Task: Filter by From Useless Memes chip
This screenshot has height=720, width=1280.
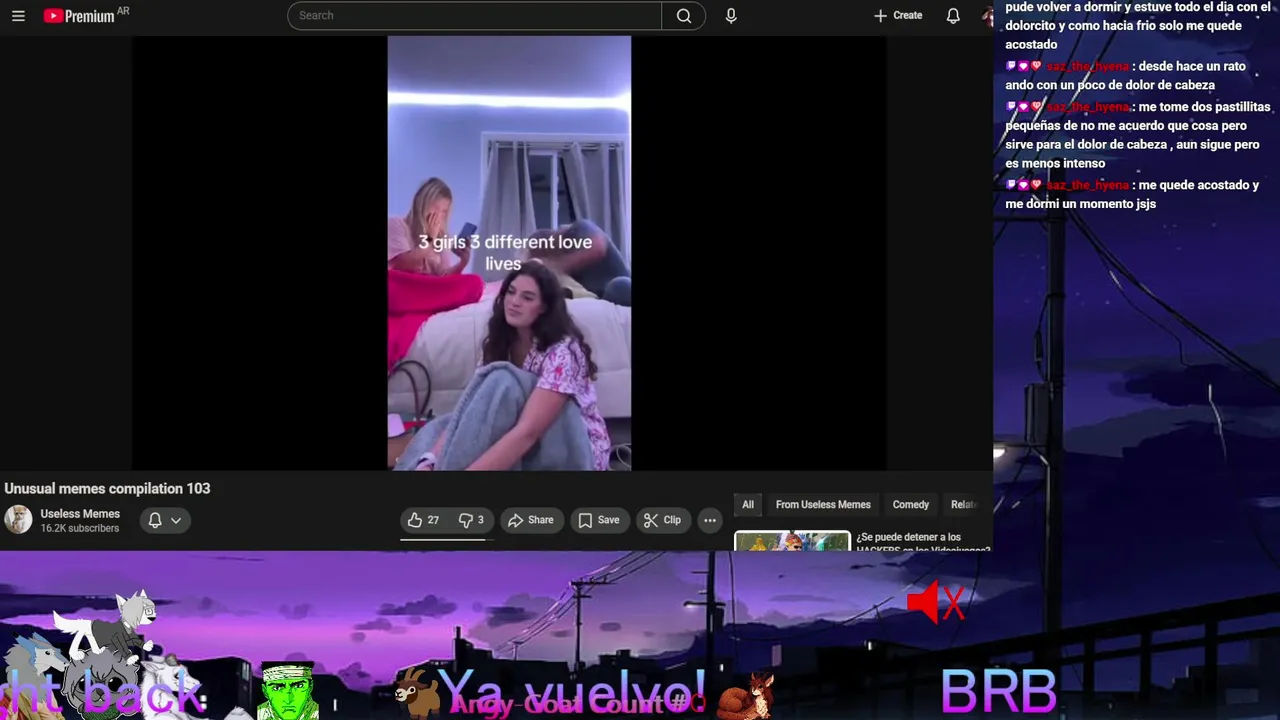Action: [823, 505]
